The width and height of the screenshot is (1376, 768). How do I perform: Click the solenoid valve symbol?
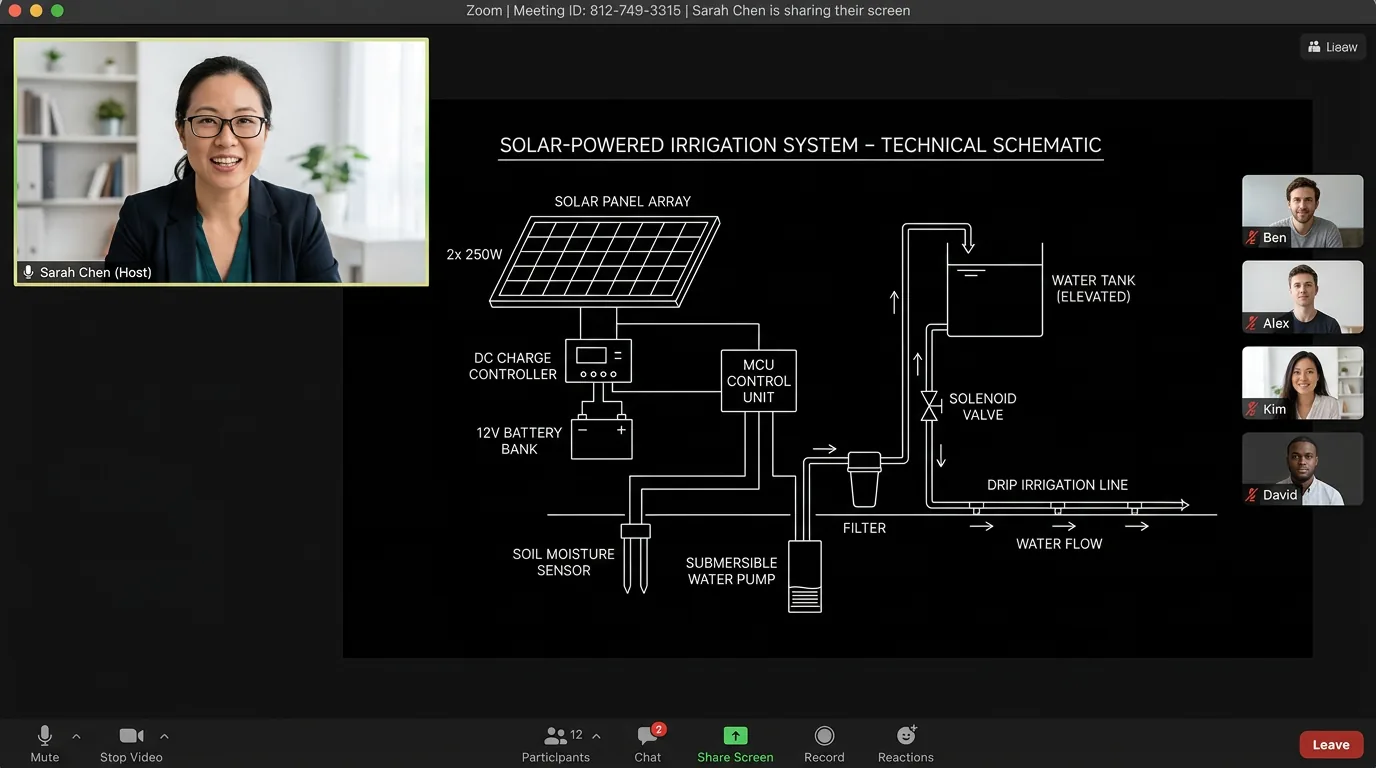pos(929,406)
